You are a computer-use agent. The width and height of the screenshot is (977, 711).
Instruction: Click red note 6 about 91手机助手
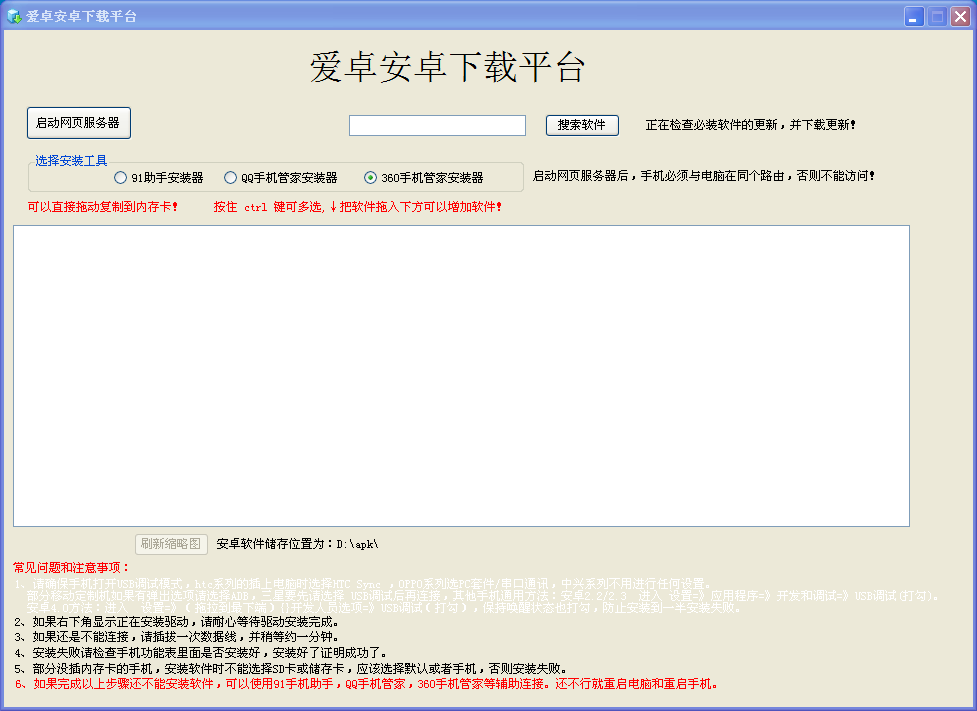pos(366,684)
